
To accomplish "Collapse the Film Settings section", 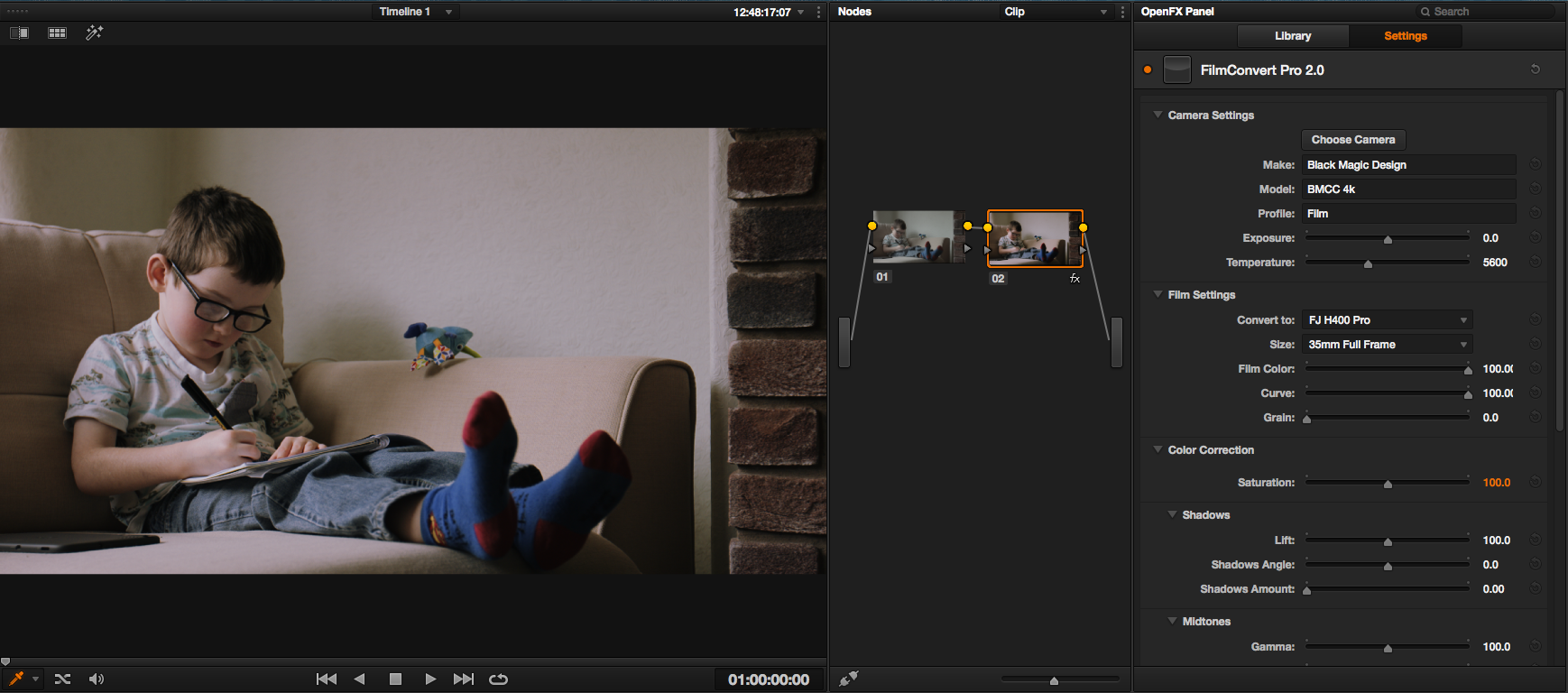I will pos(1158,294).
